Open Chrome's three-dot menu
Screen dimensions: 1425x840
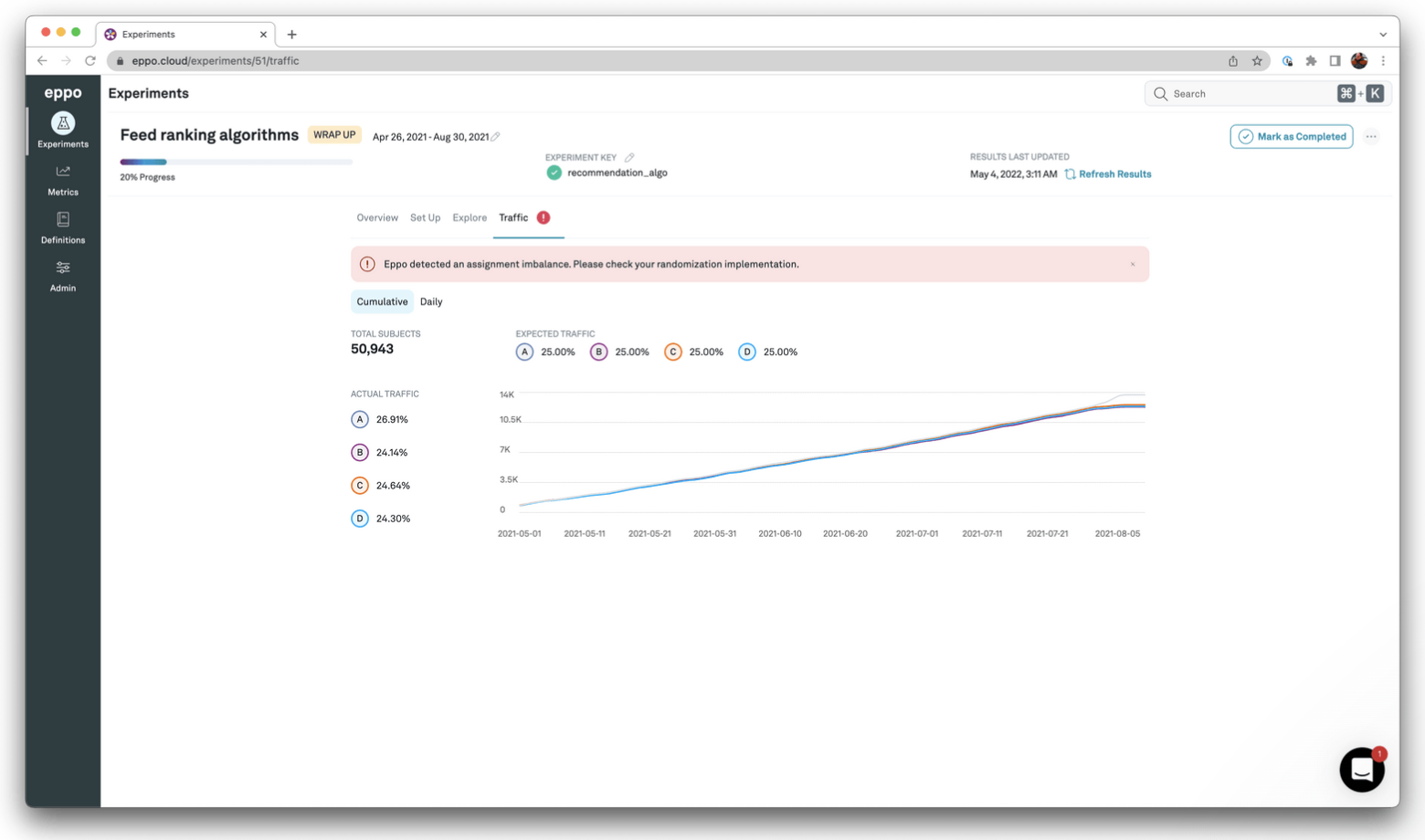(x=1383, y=61)
